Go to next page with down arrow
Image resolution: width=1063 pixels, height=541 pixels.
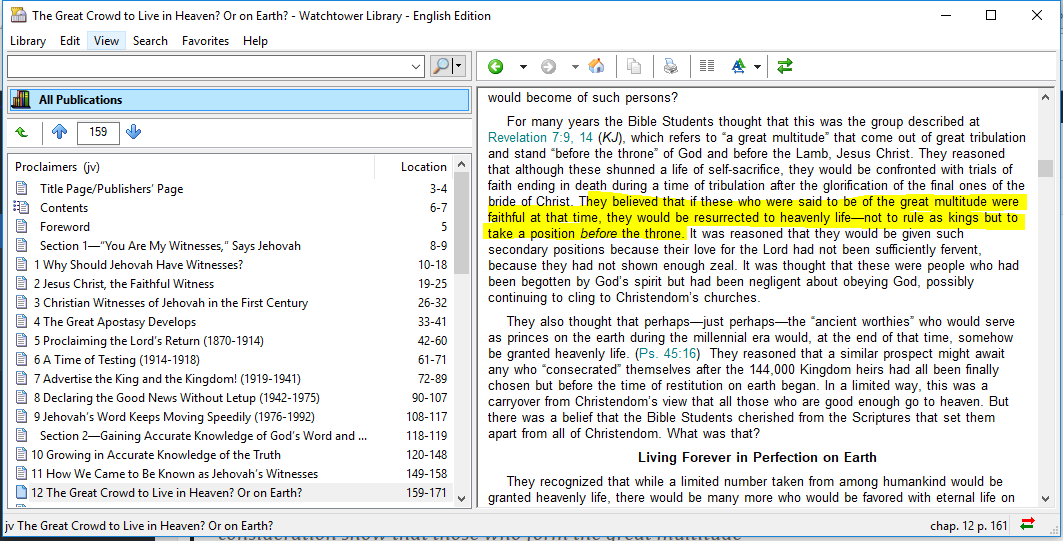(x=134, y=132)
